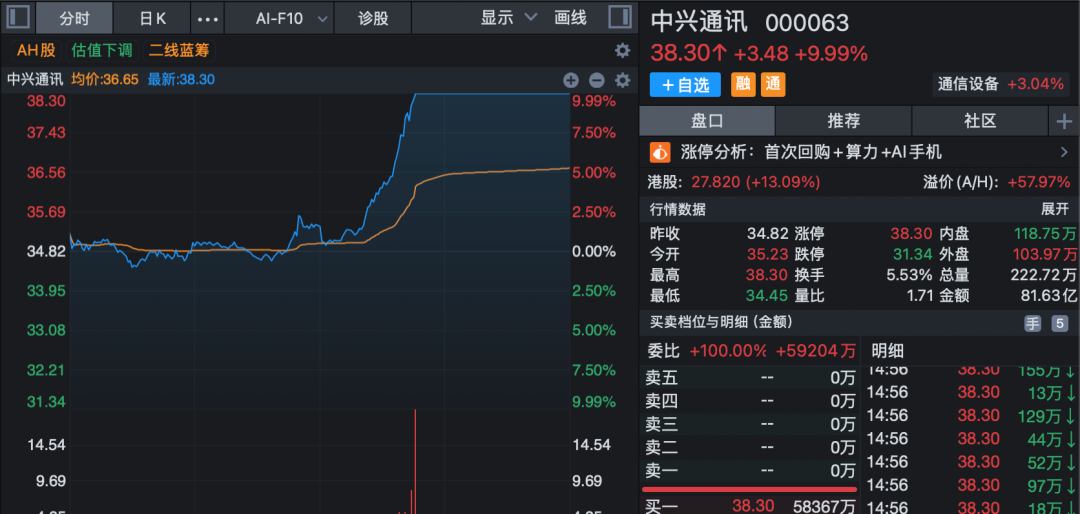1080x514 pixels.
Task: Click the 换手 5.53% turnover value
Action: coord(909,275)
